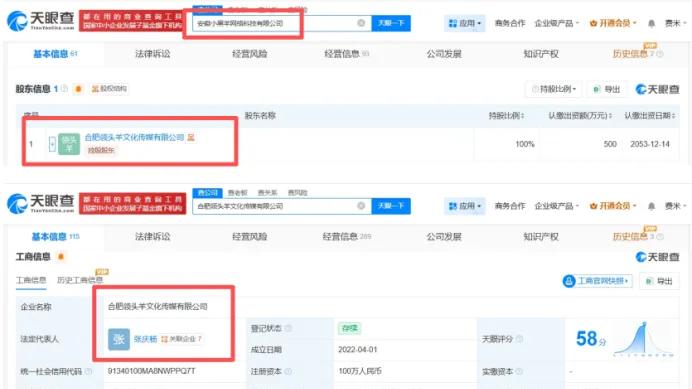The image size is (692, 389).
Task: Open 应用 dropdown on 工商信息 page
Action: pyautogui.click(x=464, y=206)
